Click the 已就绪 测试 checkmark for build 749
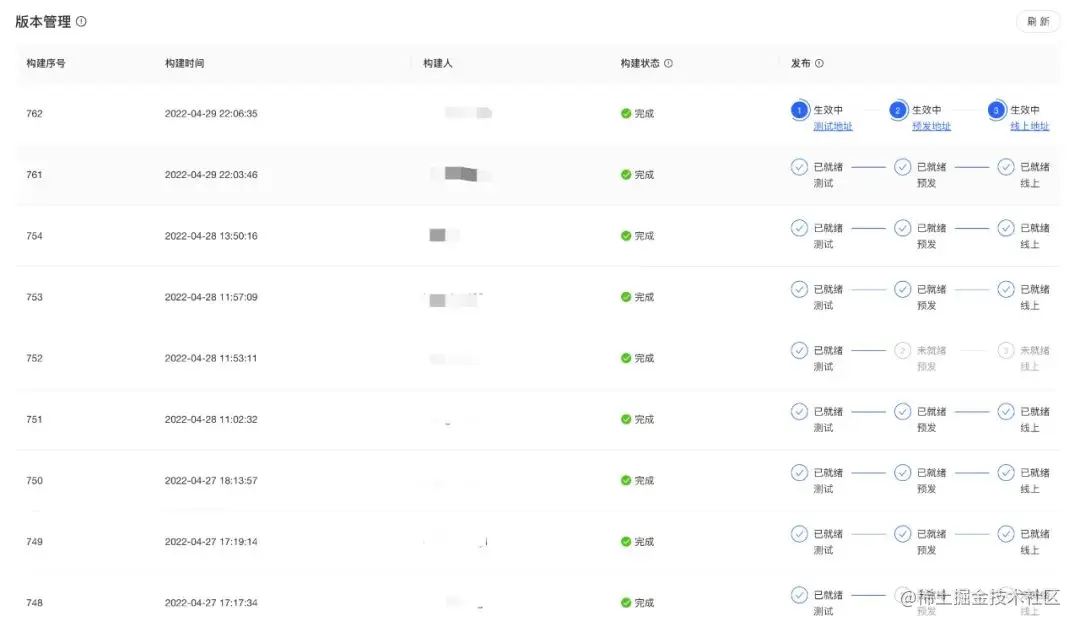This screenshot has height=627, width=1080. (x=800, y=533)
